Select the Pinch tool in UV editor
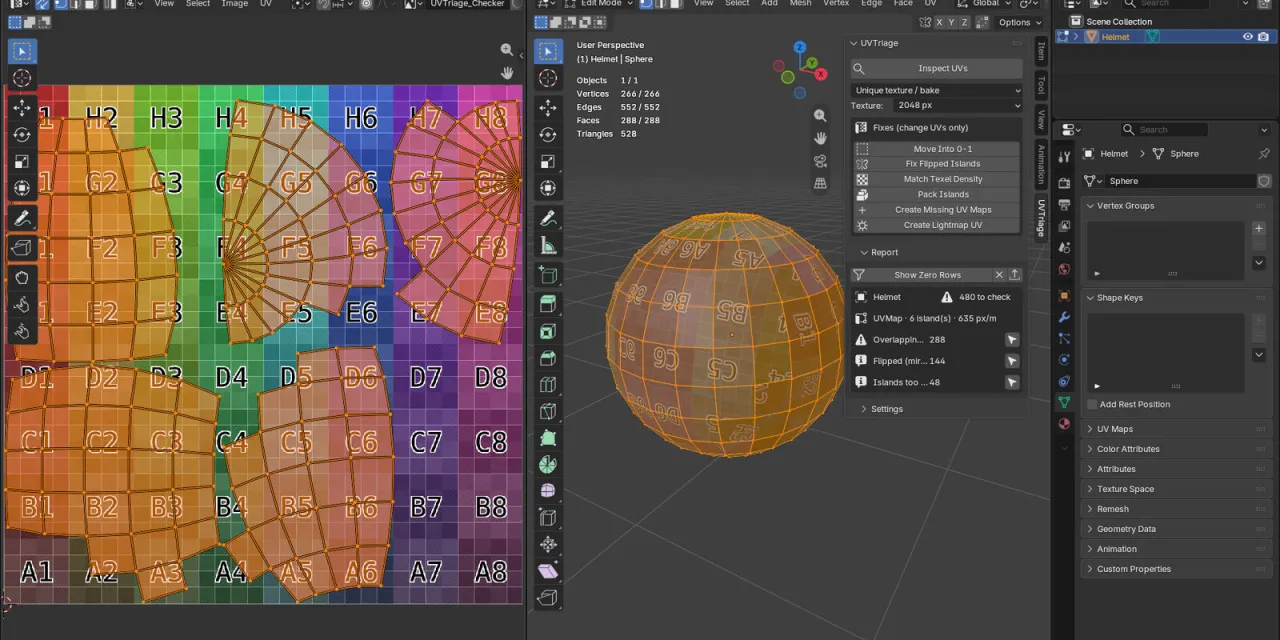Image resolution: width=1280 pixels, height=640 pixels. pos(22,331)
